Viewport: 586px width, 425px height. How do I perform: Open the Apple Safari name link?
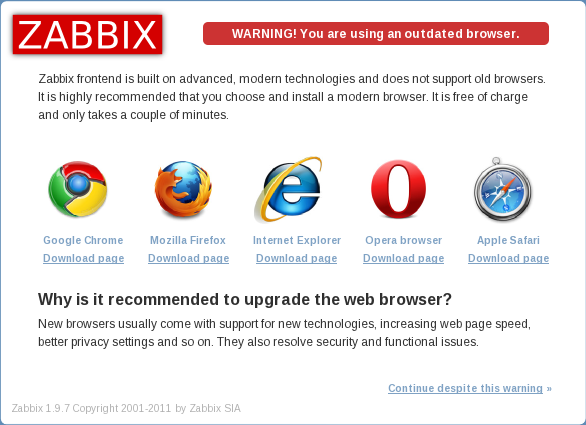pos(508,240)
